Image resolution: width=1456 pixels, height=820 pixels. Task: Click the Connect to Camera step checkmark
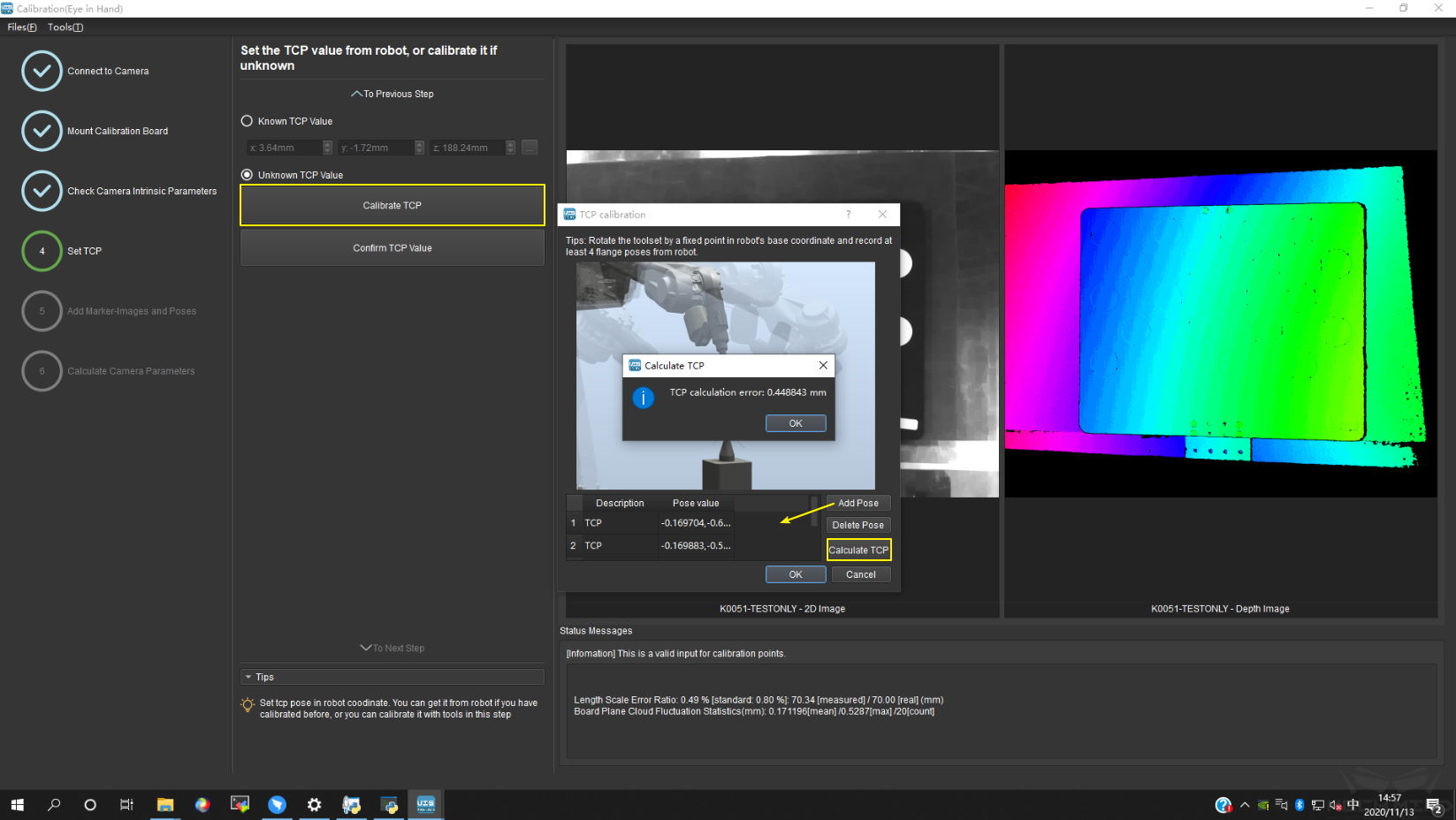(42, 71)
